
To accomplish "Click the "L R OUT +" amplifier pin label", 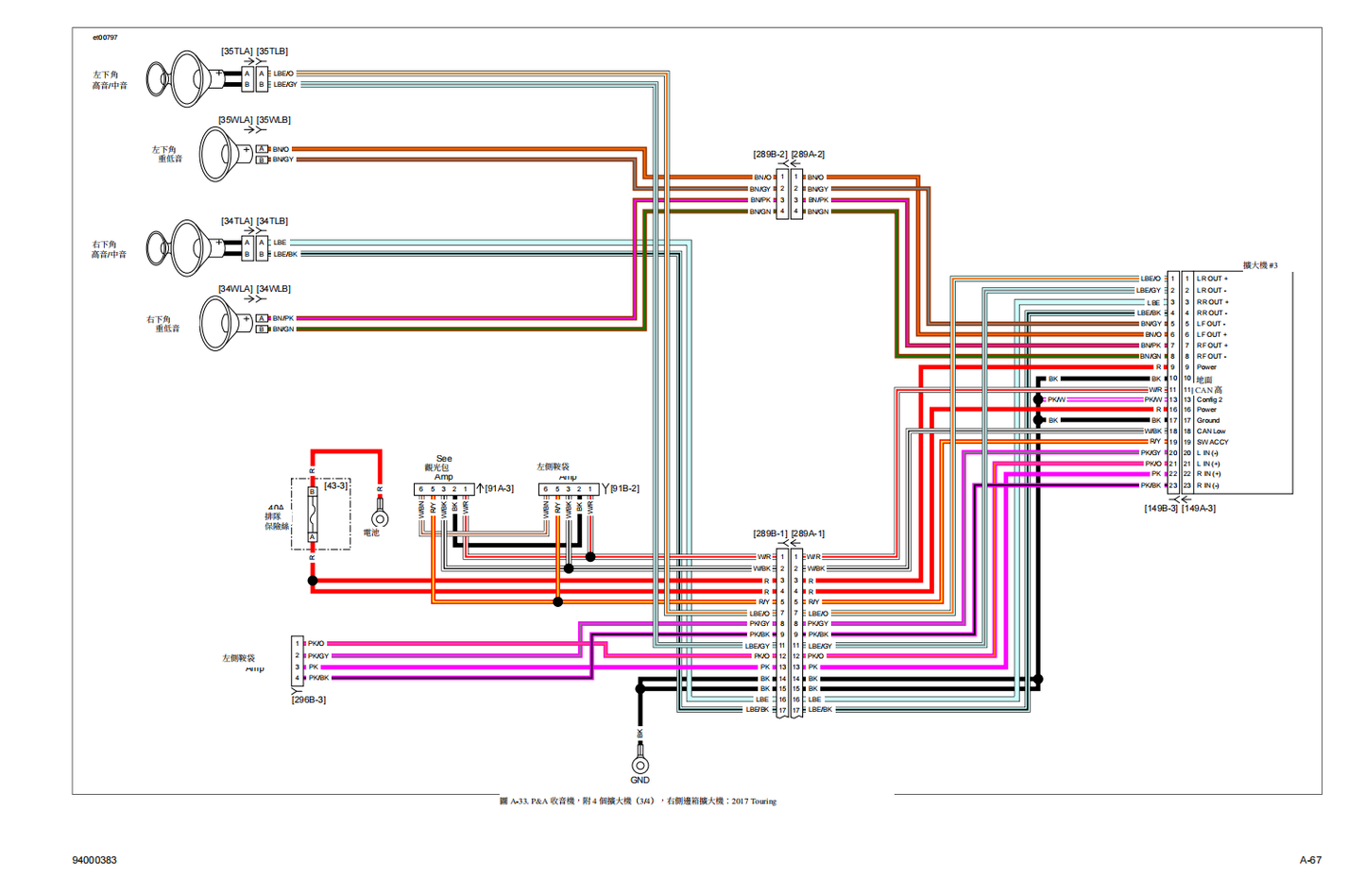I will click(x=1212, y=279).
